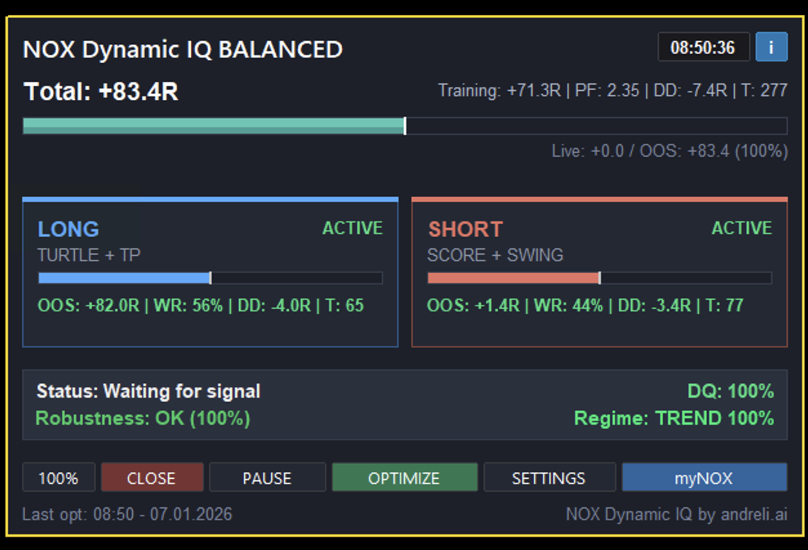The width and height of the screenshot is (808, 550).
Task: Click the 'DQ: 100%' indicator
Action: pos(731,391)
